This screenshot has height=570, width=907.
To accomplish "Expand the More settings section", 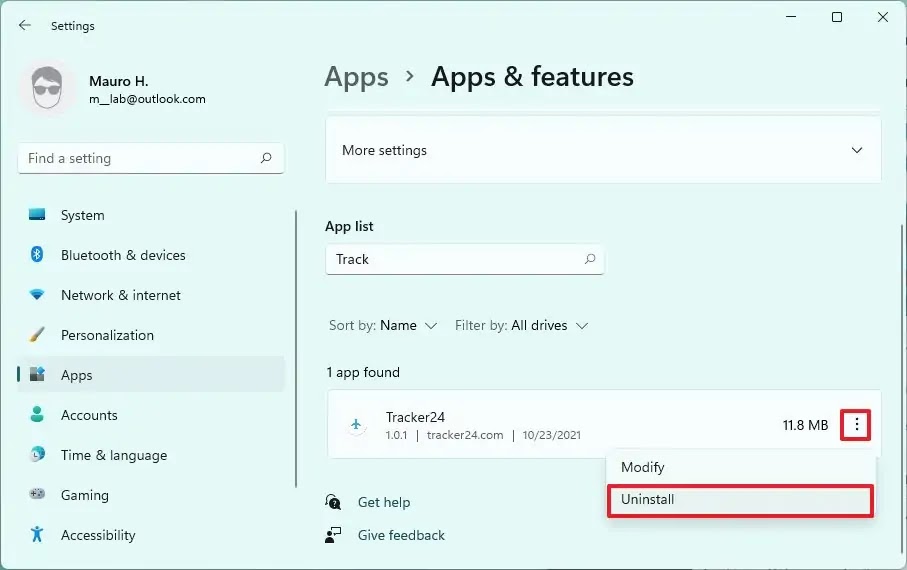I will [603, 150].
